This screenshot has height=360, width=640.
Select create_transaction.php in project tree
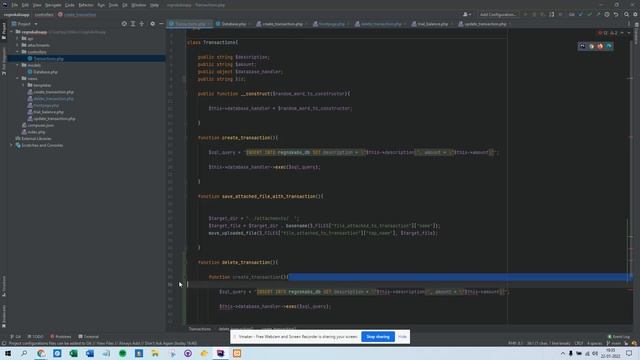(x=53, y=92)
